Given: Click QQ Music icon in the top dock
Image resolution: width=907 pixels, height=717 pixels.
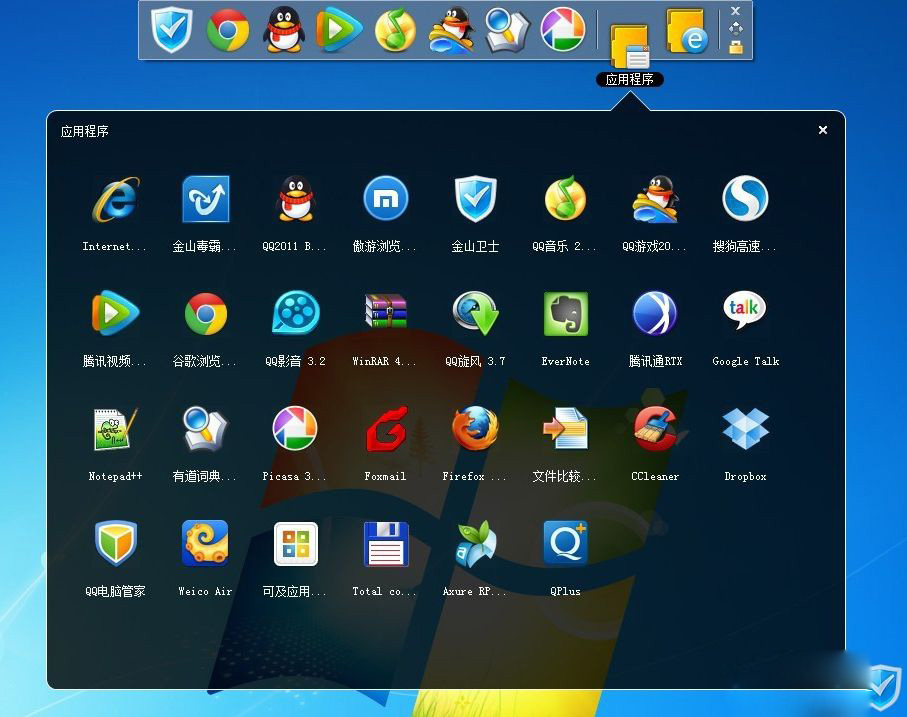Looking at the screenshot, I should coord(396,29).
